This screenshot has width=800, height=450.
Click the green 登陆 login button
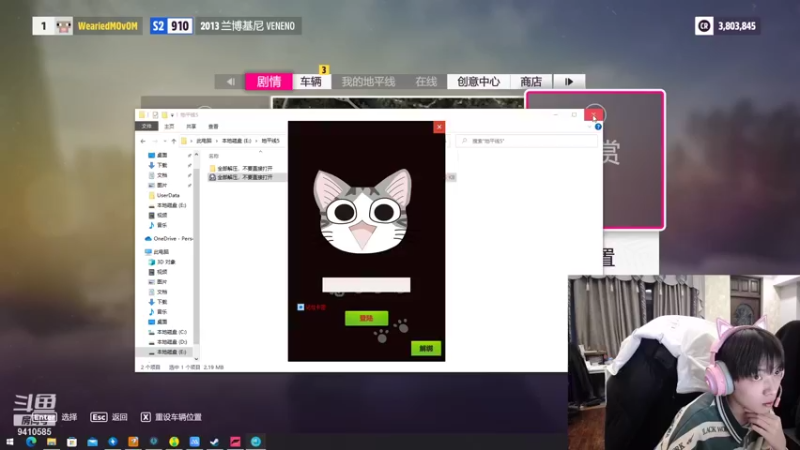(x=366, y=318)
